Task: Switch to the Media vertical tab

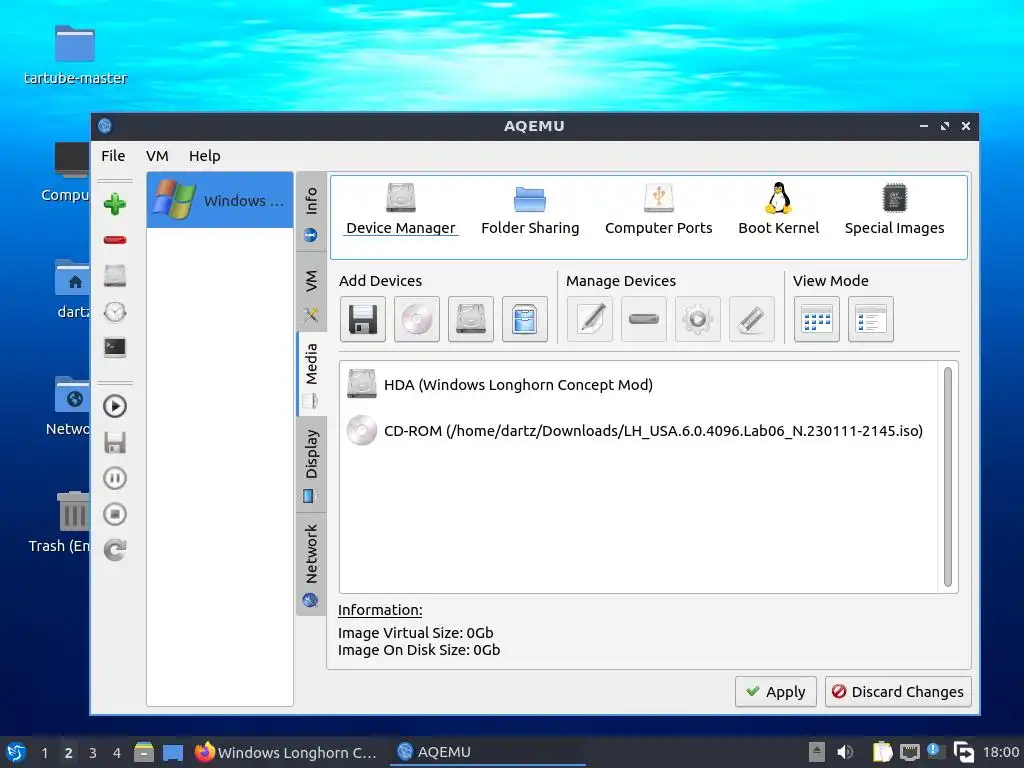Action: [x=311, y=374]
